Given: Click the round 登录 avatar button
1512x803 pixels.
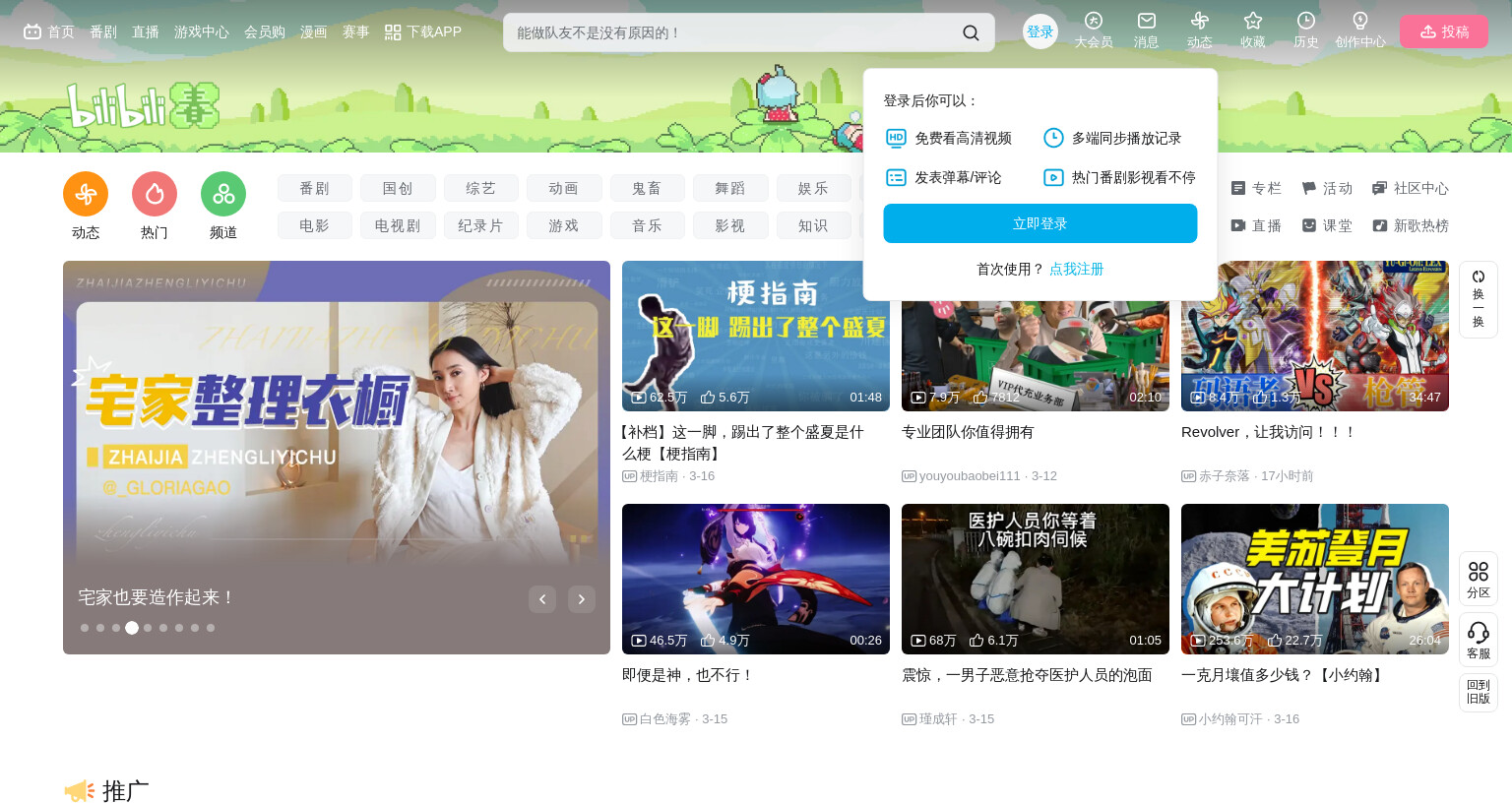Looking at the screenshot, I should [x=1040, y=31].
